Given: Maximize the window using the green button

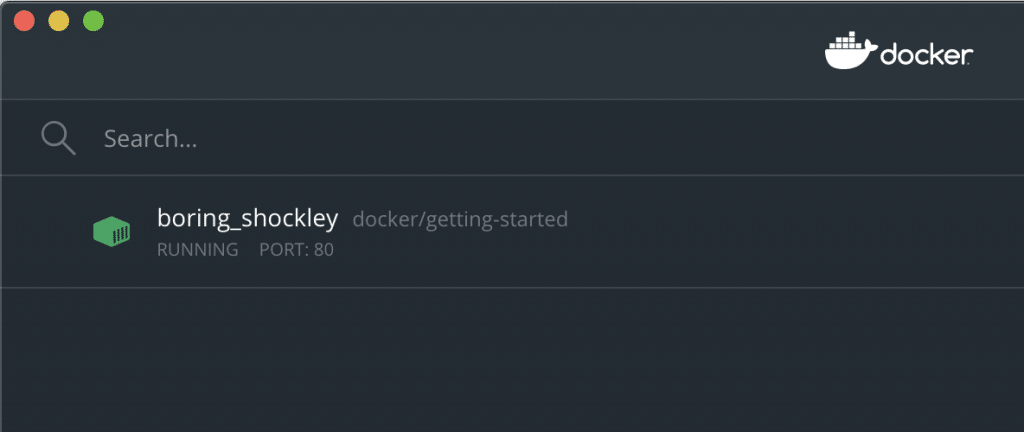Looking at the screenshot, I should click(x=93, y=21).
